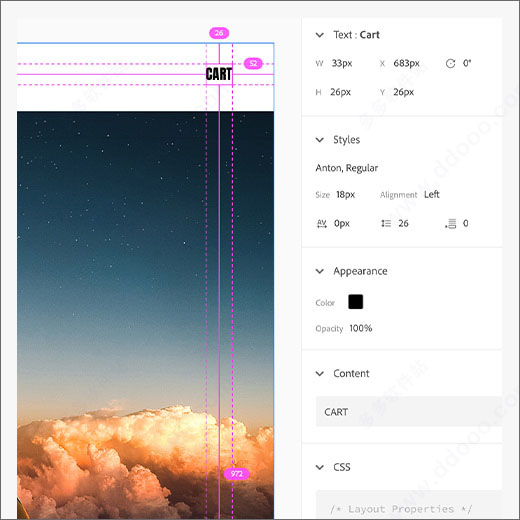Collapse the Appearance section chevron

pos(320,271)
